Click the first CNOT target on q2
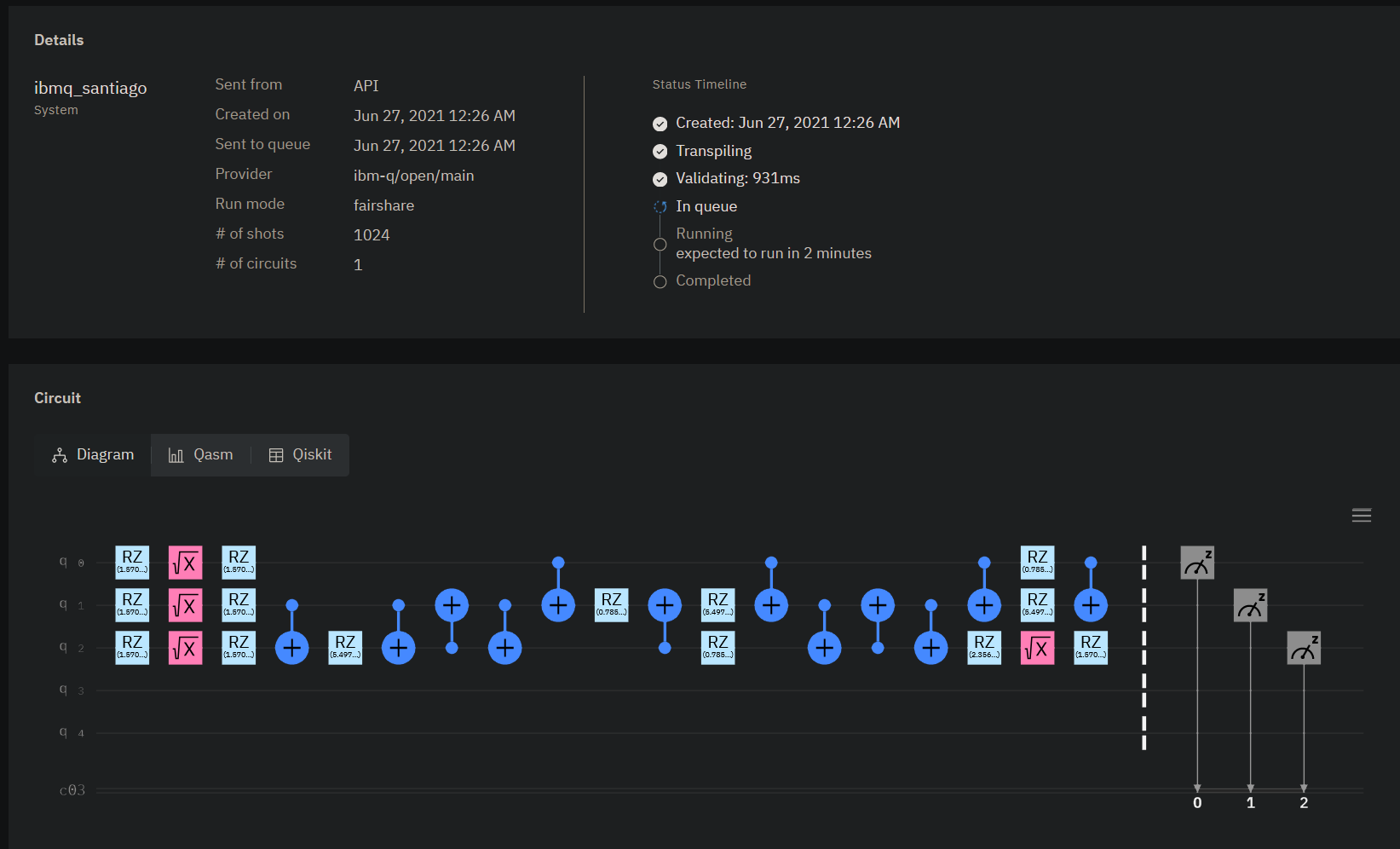 291,648
